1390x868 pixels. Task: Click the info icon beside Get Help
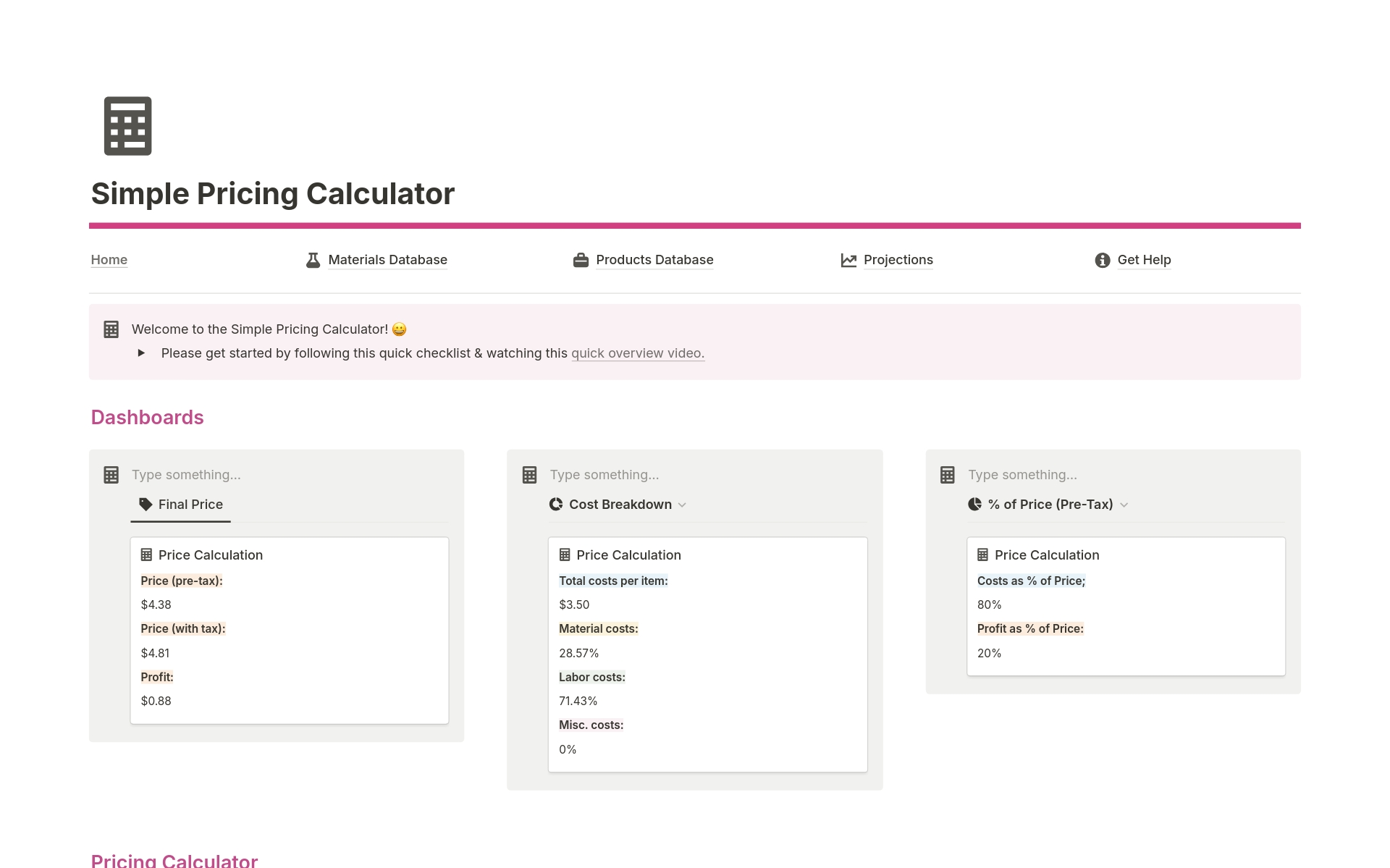coord(1102,260)
